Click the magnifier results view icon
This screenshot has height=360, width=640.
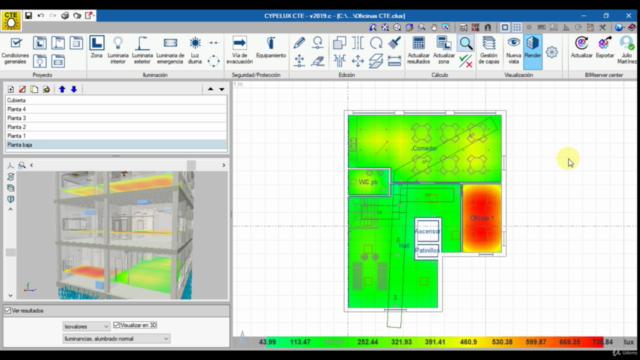click(466, 43)
